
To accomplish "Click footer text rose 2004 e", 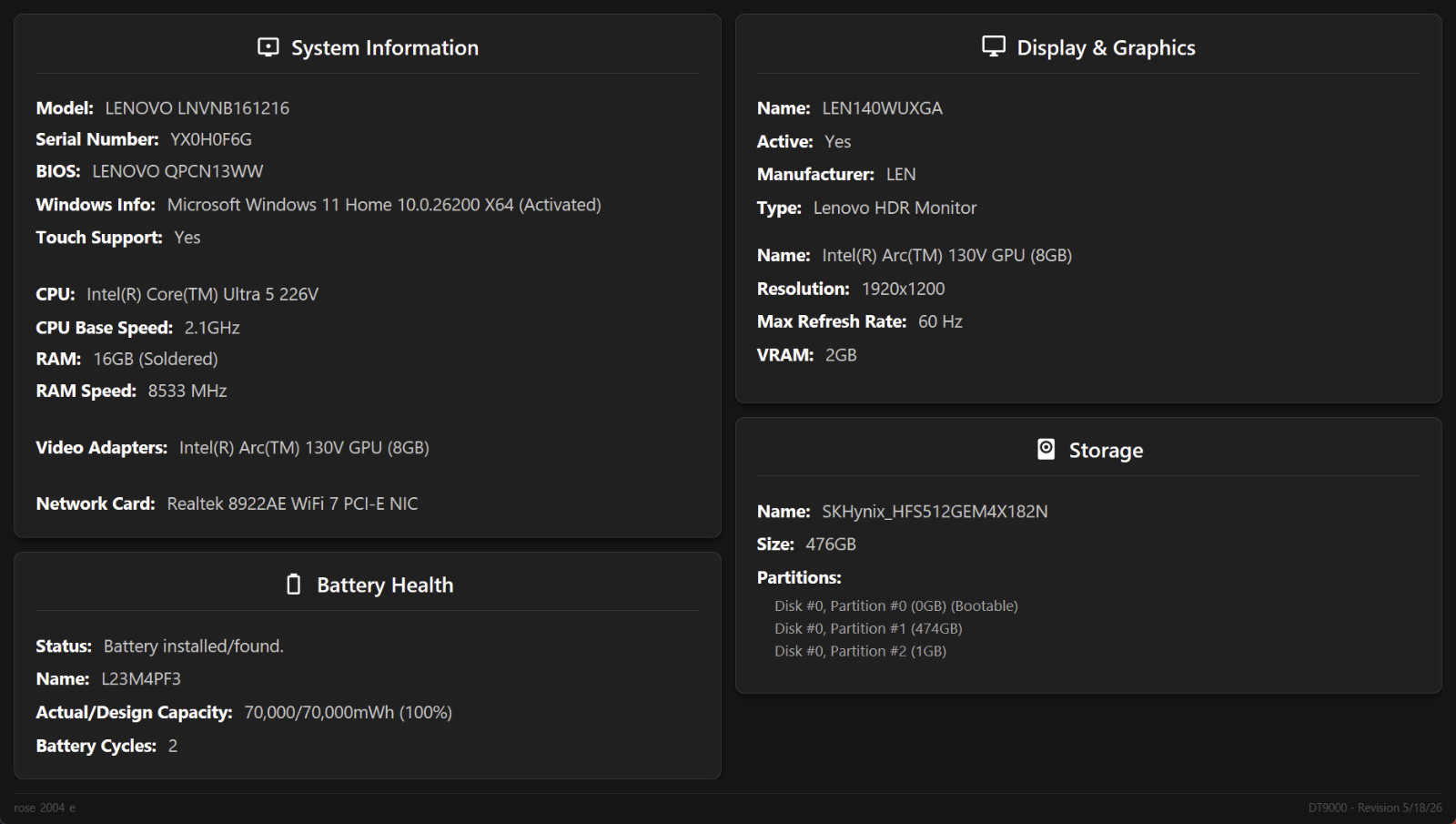I will click(45, 808).
